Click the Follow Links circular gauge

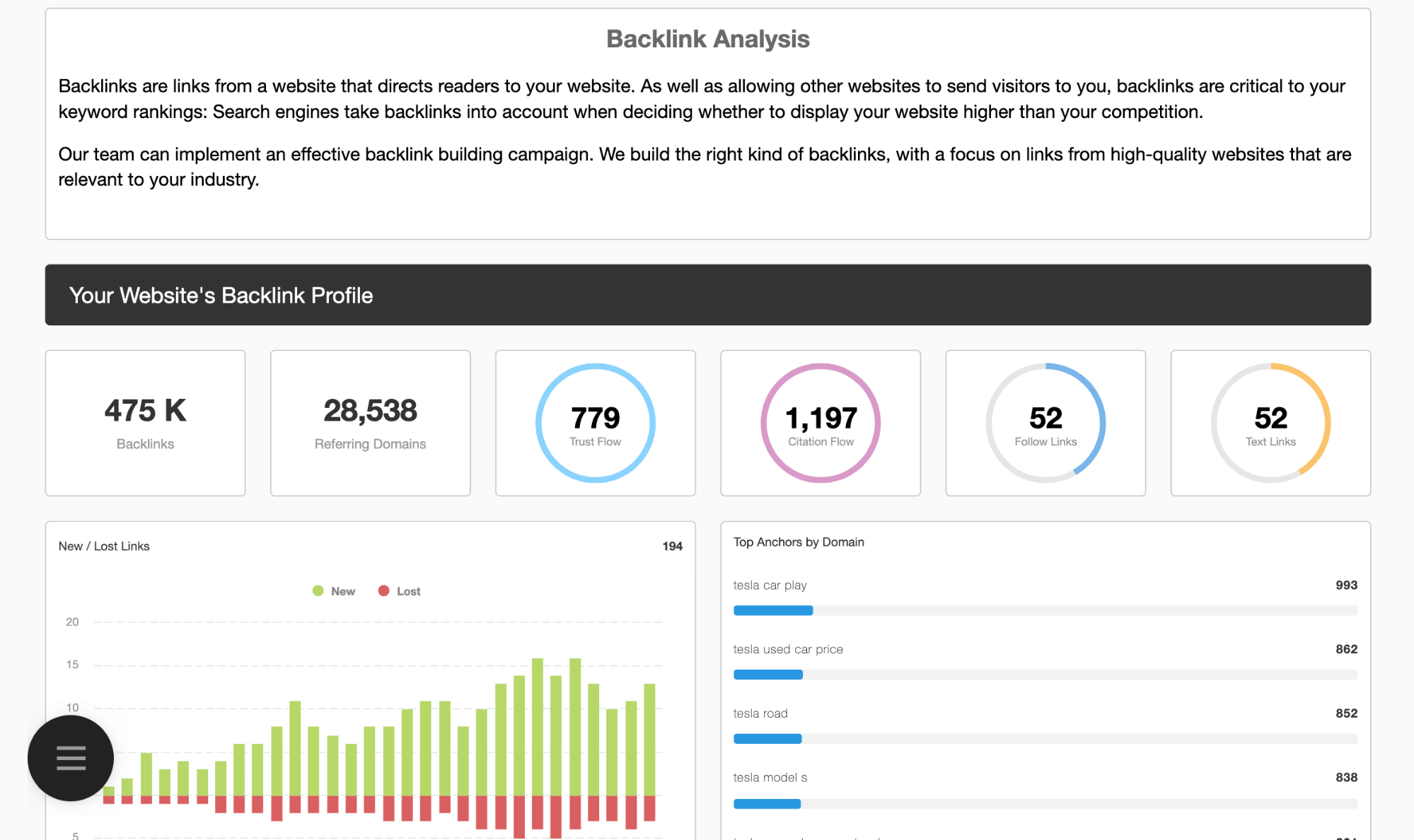pyautogui.click(x=1045, y=423)
